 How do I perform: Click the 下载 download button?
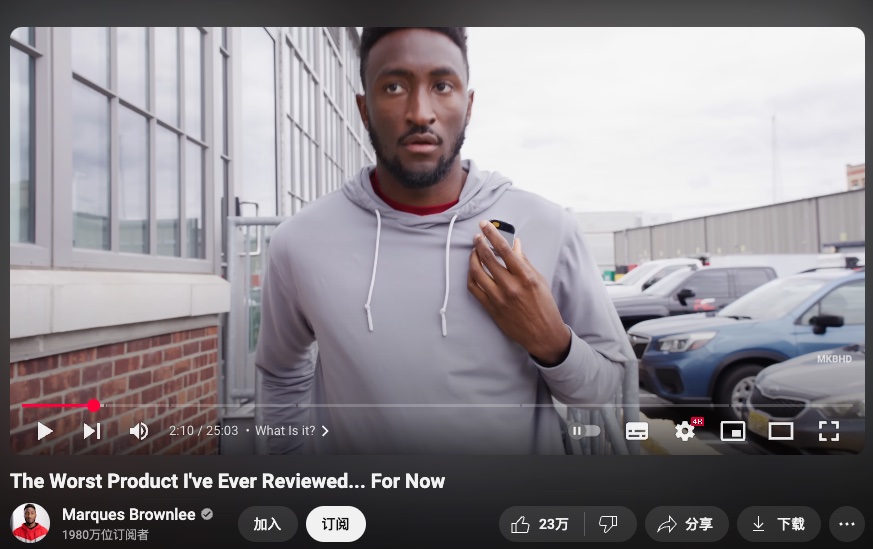click(x=778, y=524)
